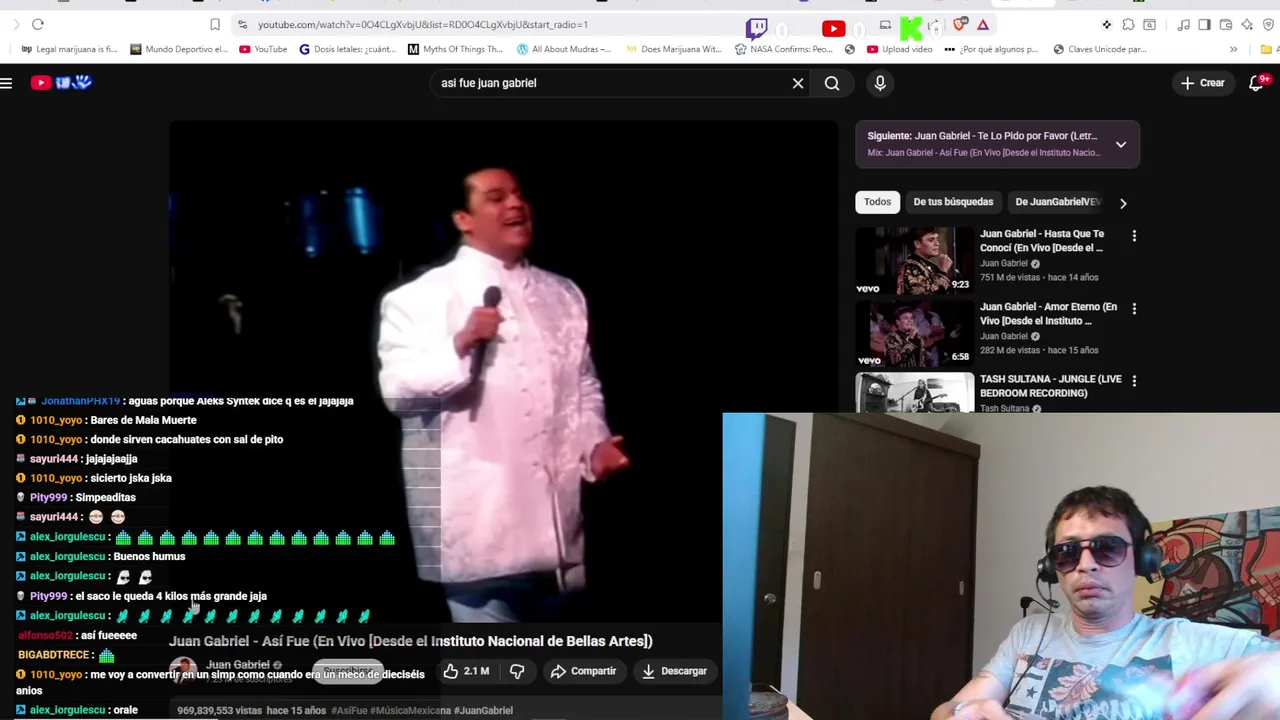Screen dimensions: 1280x720
Task: Select the 'Todos' filter chip
Action: [x=877, y=202]
